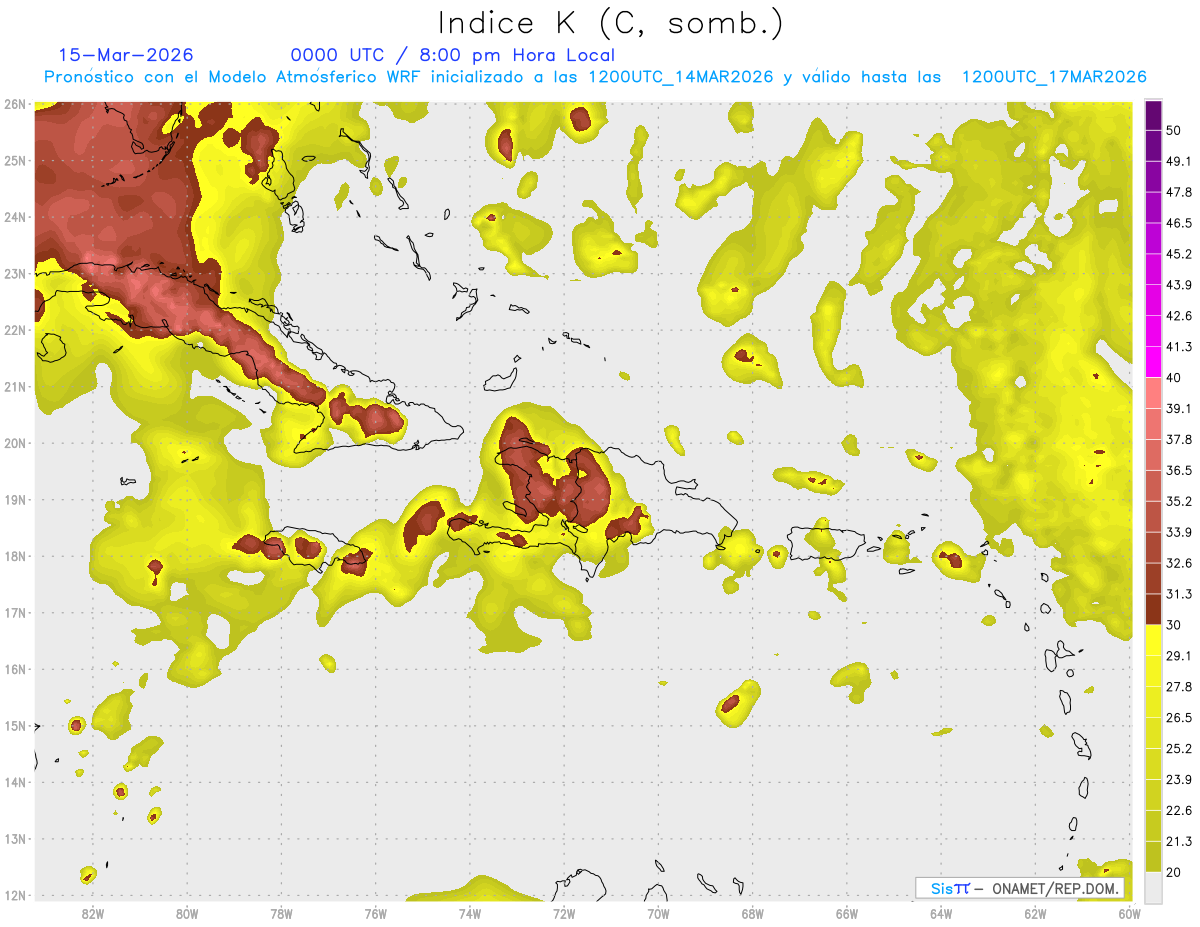Click the color scale value '21.3'
This screenshot has height=927, width=1200.
click(x=1178, y=841)
